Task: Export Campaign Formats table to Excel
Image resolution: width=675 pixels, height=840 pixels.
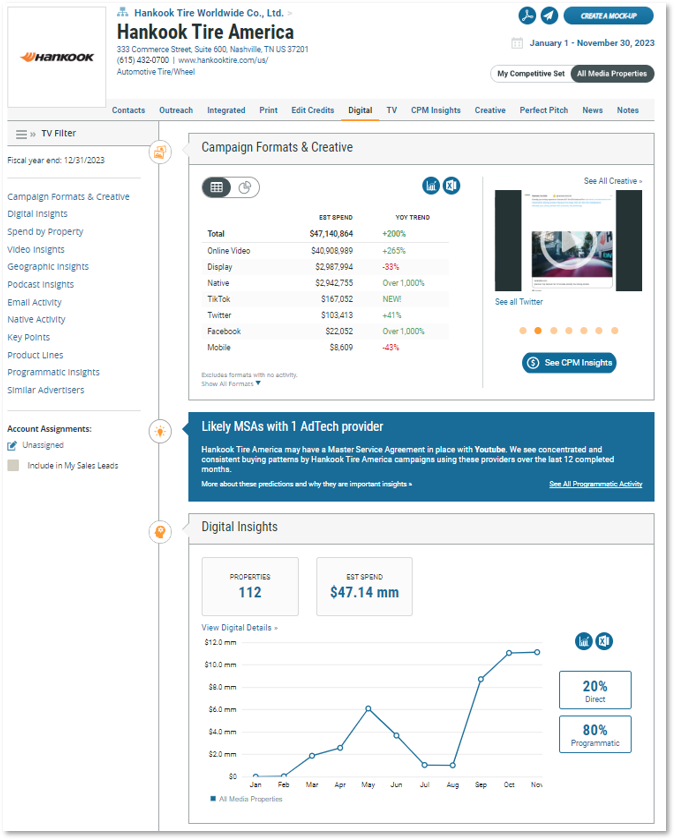Action: (452, 186)
